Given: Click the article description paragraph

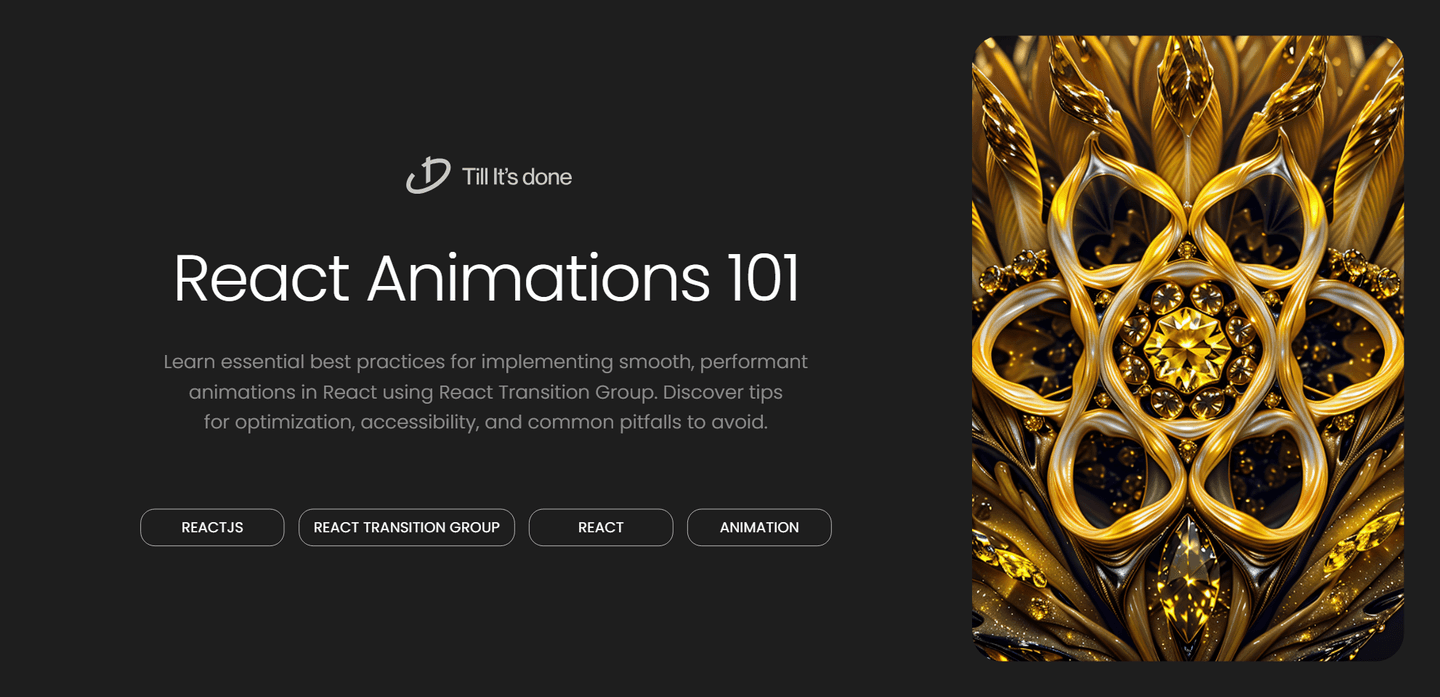Looking at the screenshot, I should (487, 391).
